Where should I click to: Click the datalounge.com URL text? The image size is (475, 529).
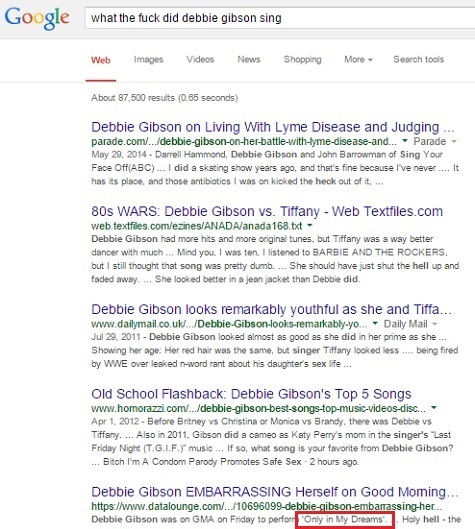(267, 506)
